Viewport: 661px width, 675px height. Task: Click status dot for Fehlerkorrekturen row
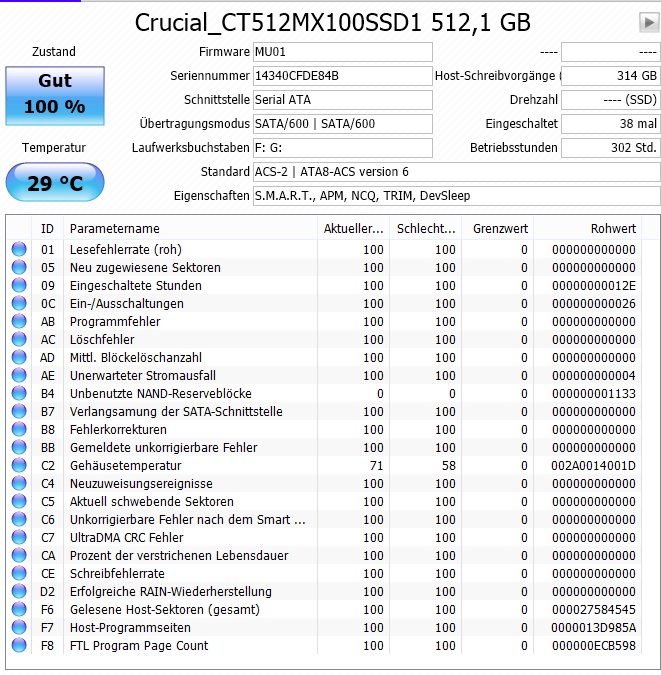pyautogui.click(x=19, y=429)
